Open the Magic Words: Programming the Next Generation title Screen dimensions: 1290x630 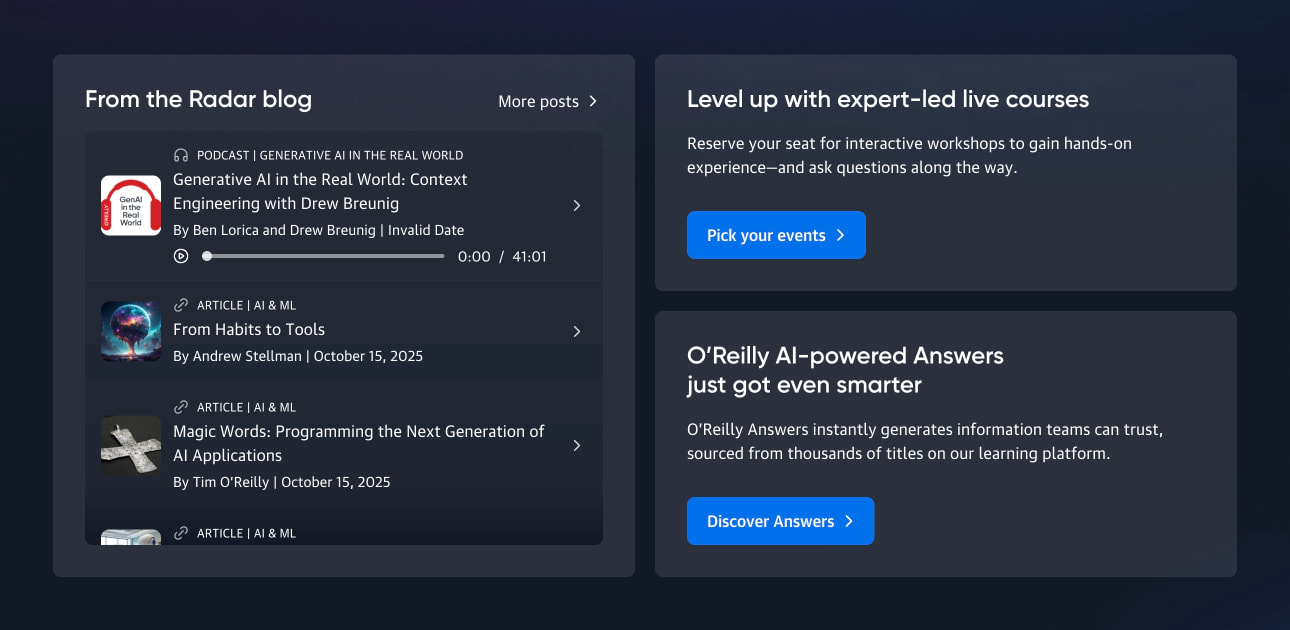point(359,443)
